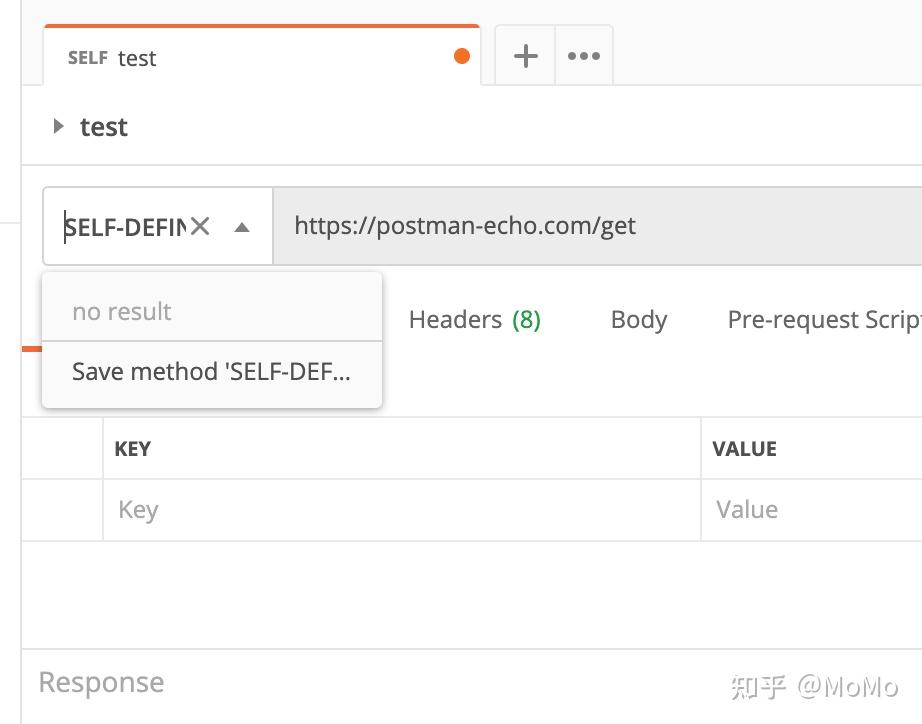This screenshot has height=724, width=922.
Task: Click the Key parameter input cell
Action: tap(402, 510)
